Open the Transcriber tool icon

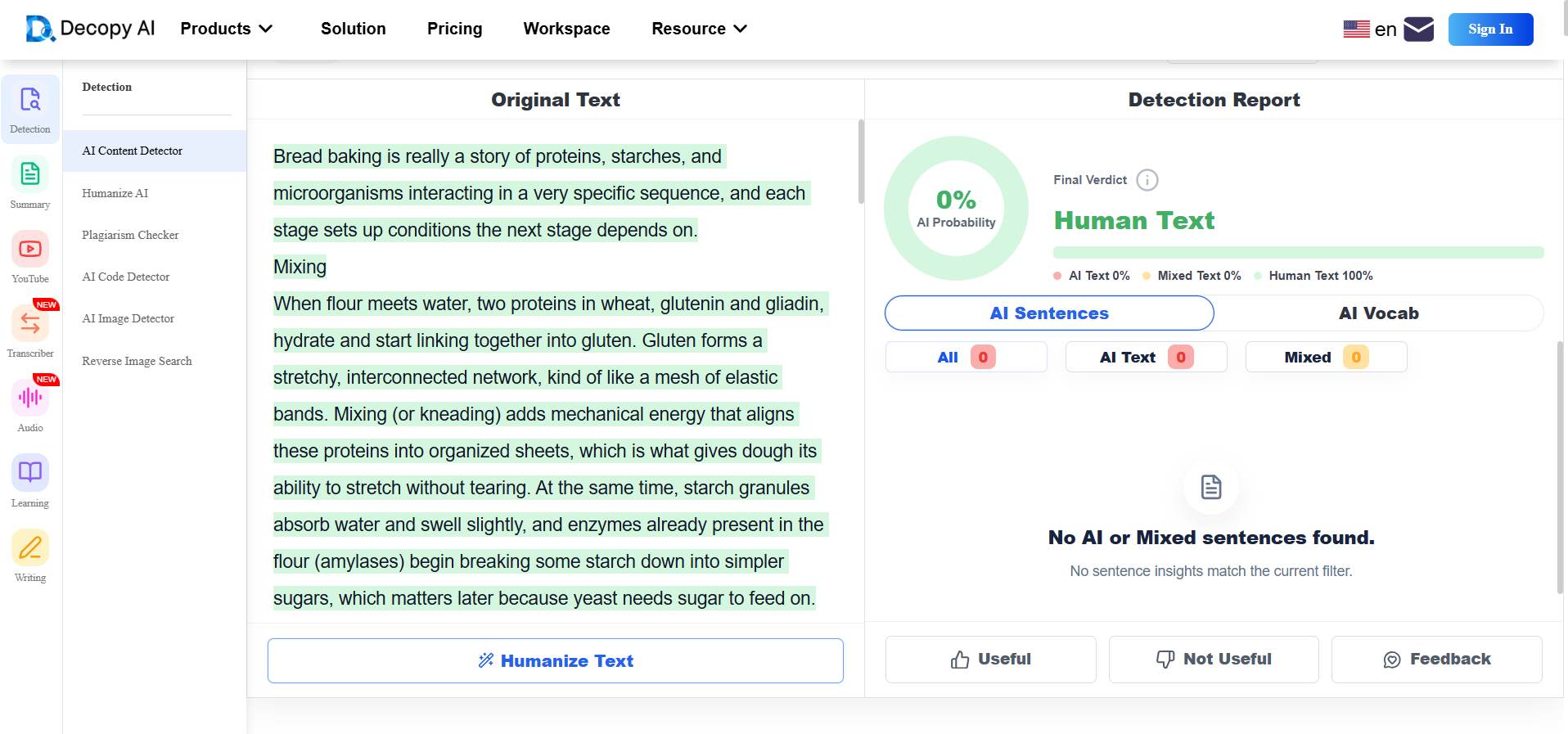coord(30,324)
